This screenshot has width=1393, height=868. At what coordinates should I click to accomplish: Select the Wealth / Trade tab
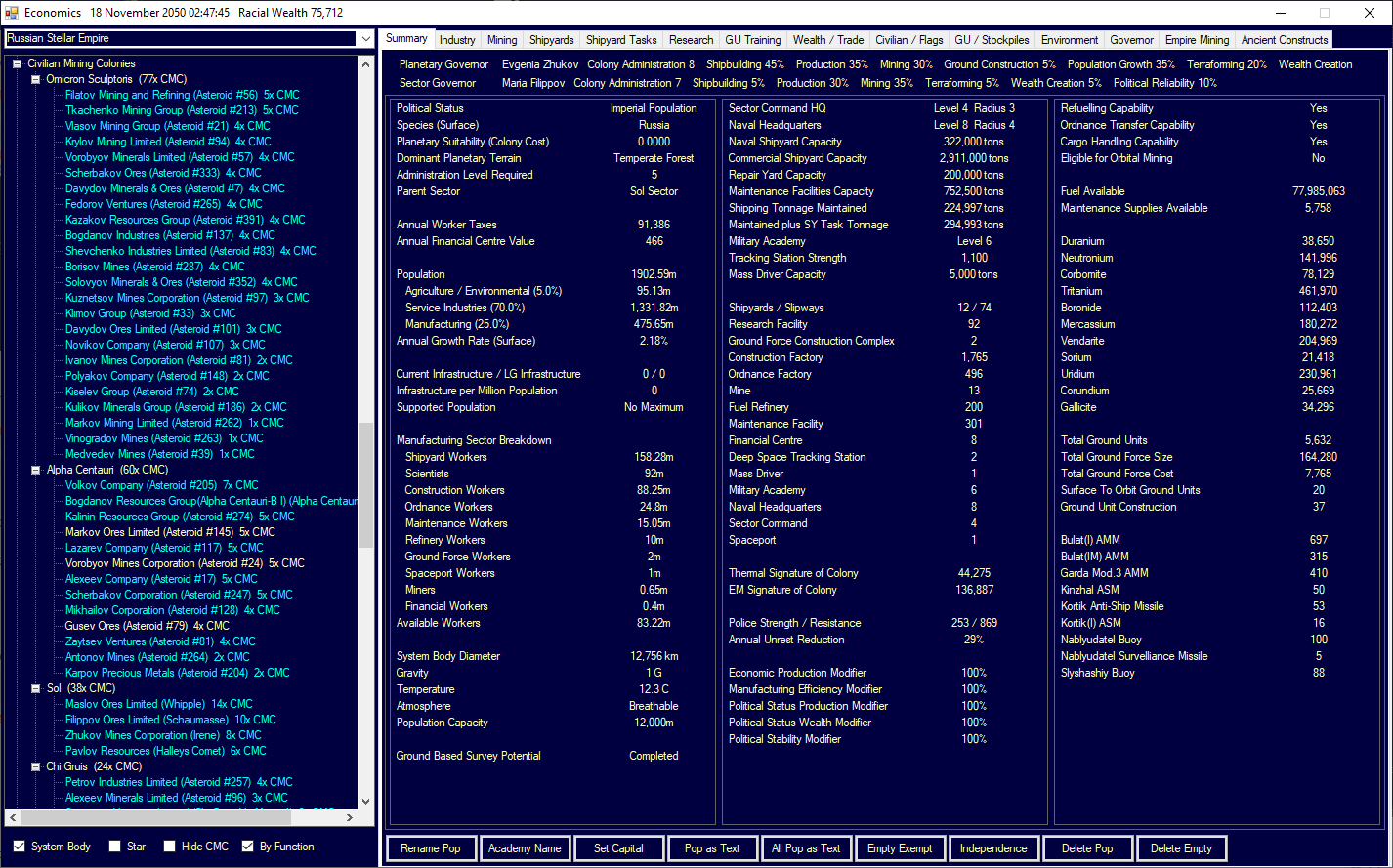828,40
